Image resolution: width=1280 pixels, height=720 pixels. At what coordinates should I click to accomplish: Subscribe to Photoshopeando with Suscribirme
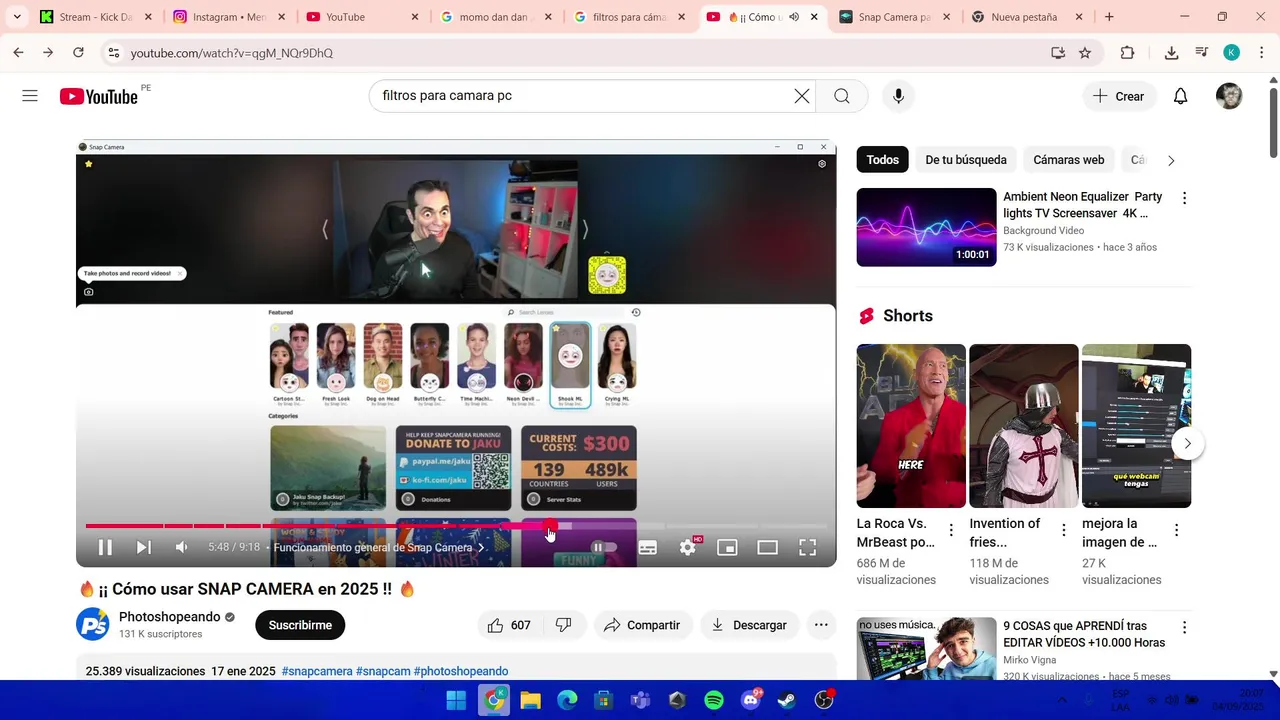300,625
